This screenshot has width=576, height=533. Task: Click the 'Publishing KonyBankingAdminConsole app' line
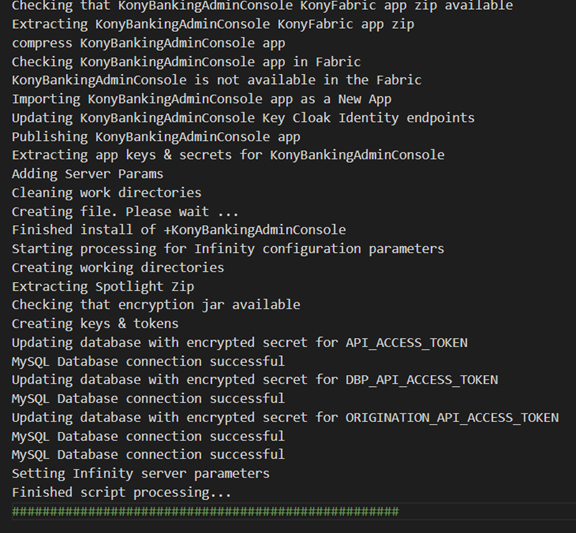pyautogui.click(x=156, y=137)
